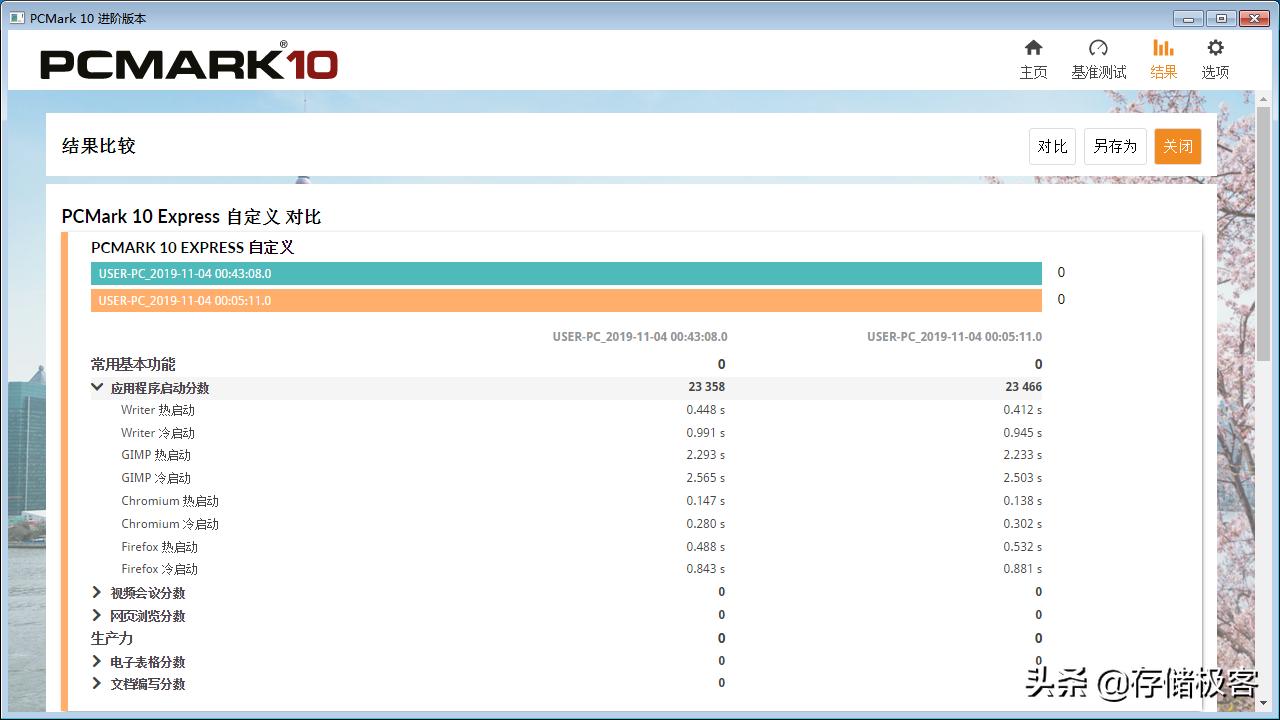Close the comparison with 关闭 button
1280x720 pixels.
pyautogui.click(x=1178, y=146)
